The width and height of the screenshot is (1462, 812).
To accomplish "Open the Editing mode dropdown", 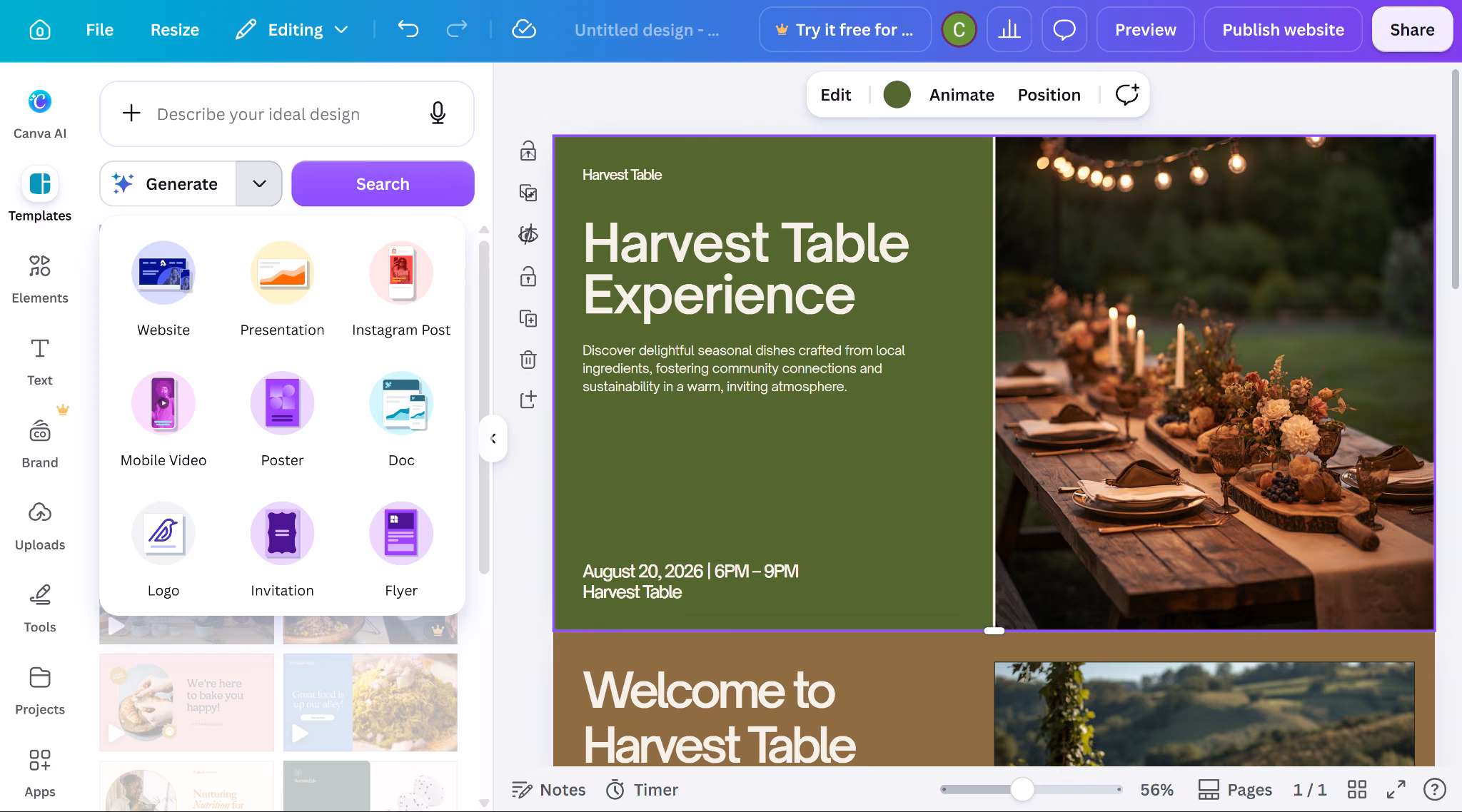I will click(x=291, y=30).
